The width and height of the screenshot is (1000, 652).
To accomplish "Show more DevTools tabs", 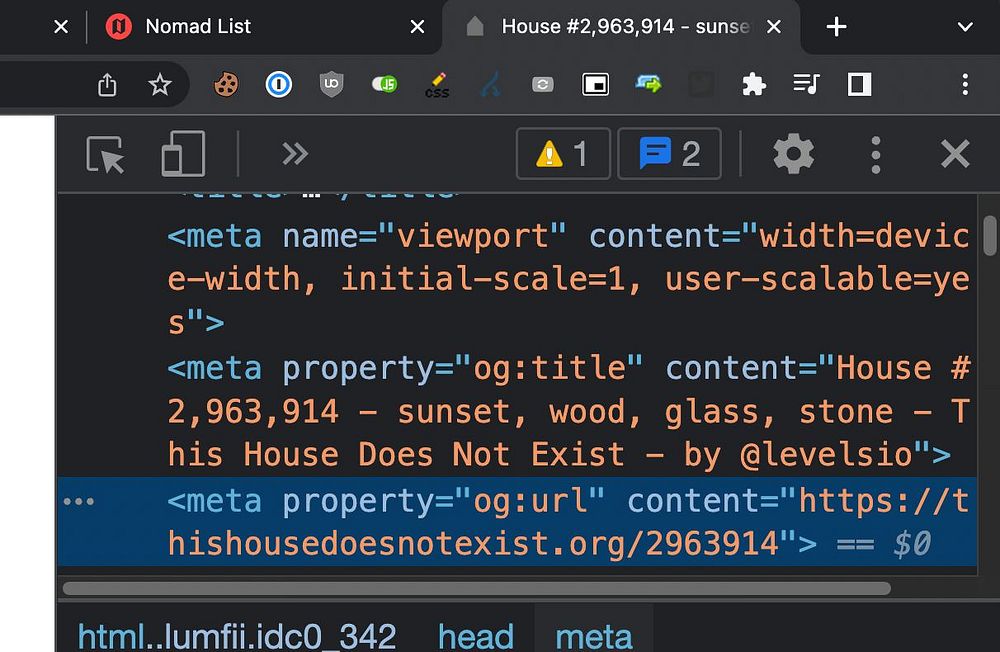I will [x=295, y=154].
